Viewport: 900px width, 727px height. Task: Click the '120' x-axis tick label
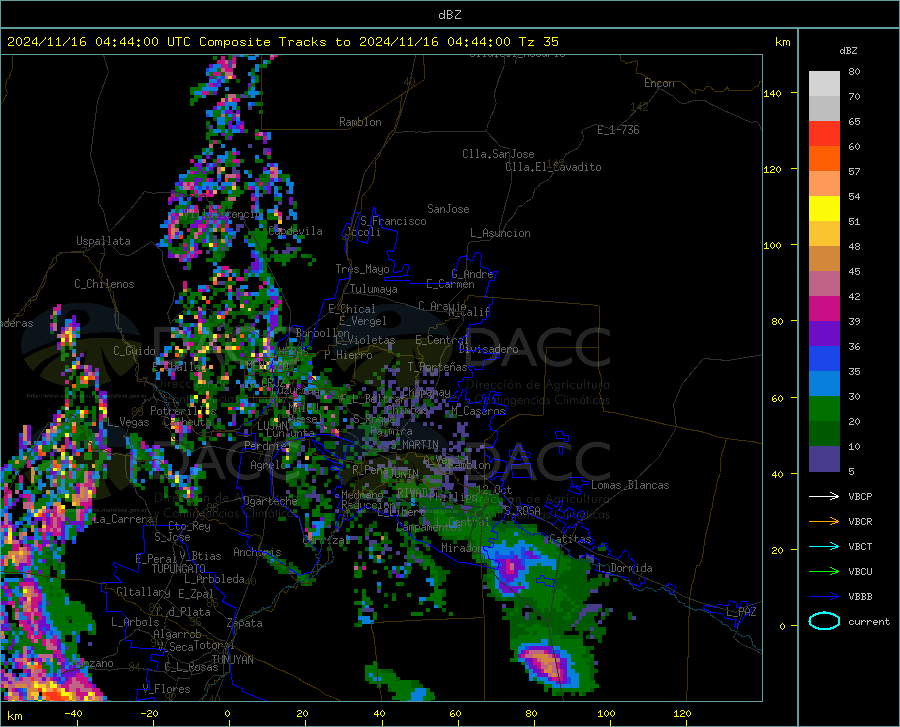682,714
